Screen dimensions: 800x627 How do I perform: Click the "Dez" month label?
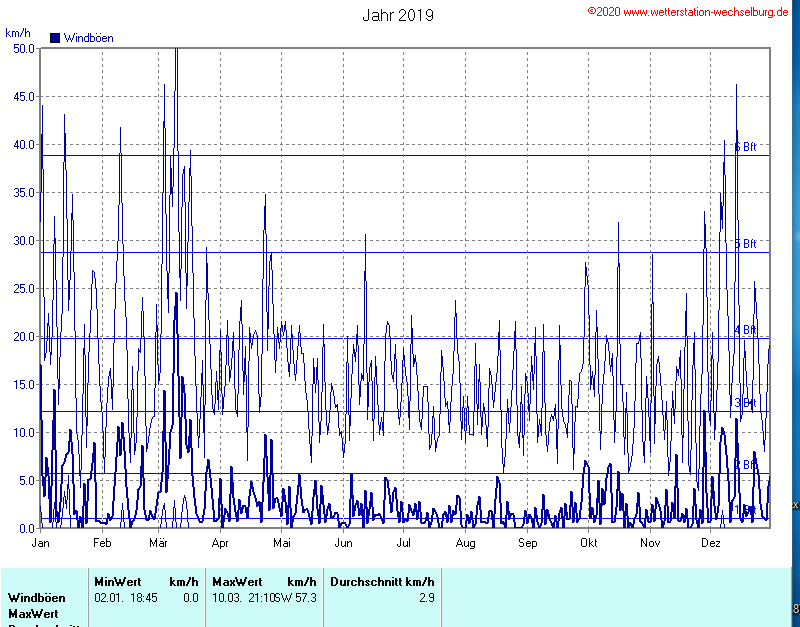[711, 543]
